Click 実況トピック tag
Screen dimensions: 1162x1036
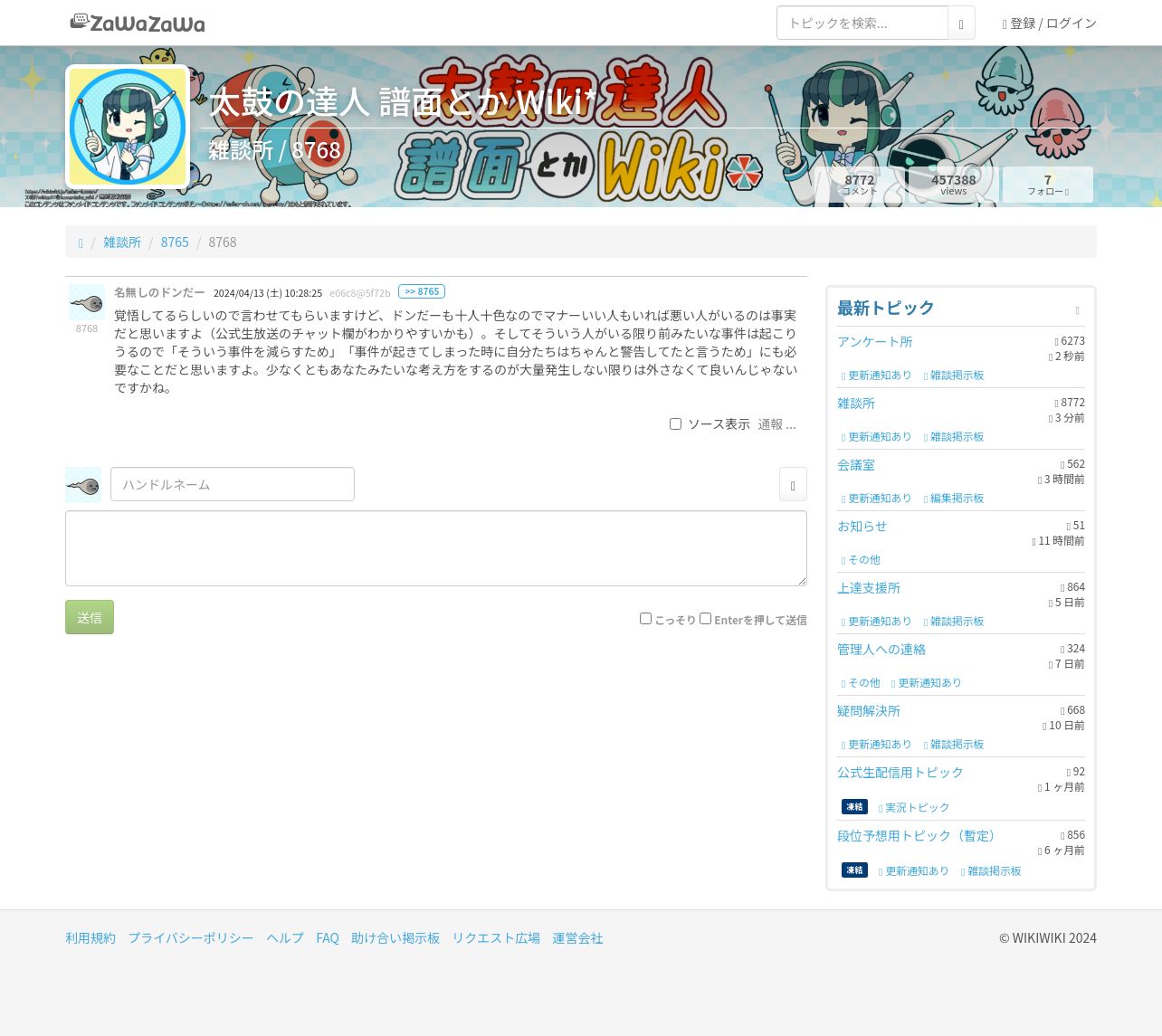pyautogui.click(x=914, y=807)
